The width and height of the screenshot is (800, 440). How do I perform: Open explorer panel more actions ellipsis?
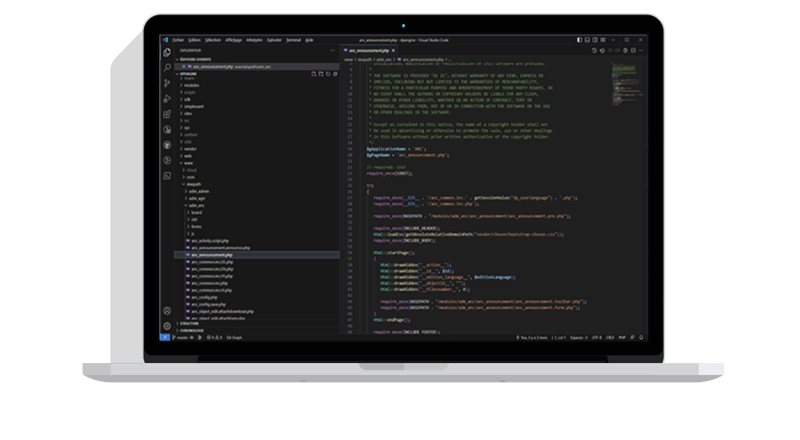coord(333,51)
